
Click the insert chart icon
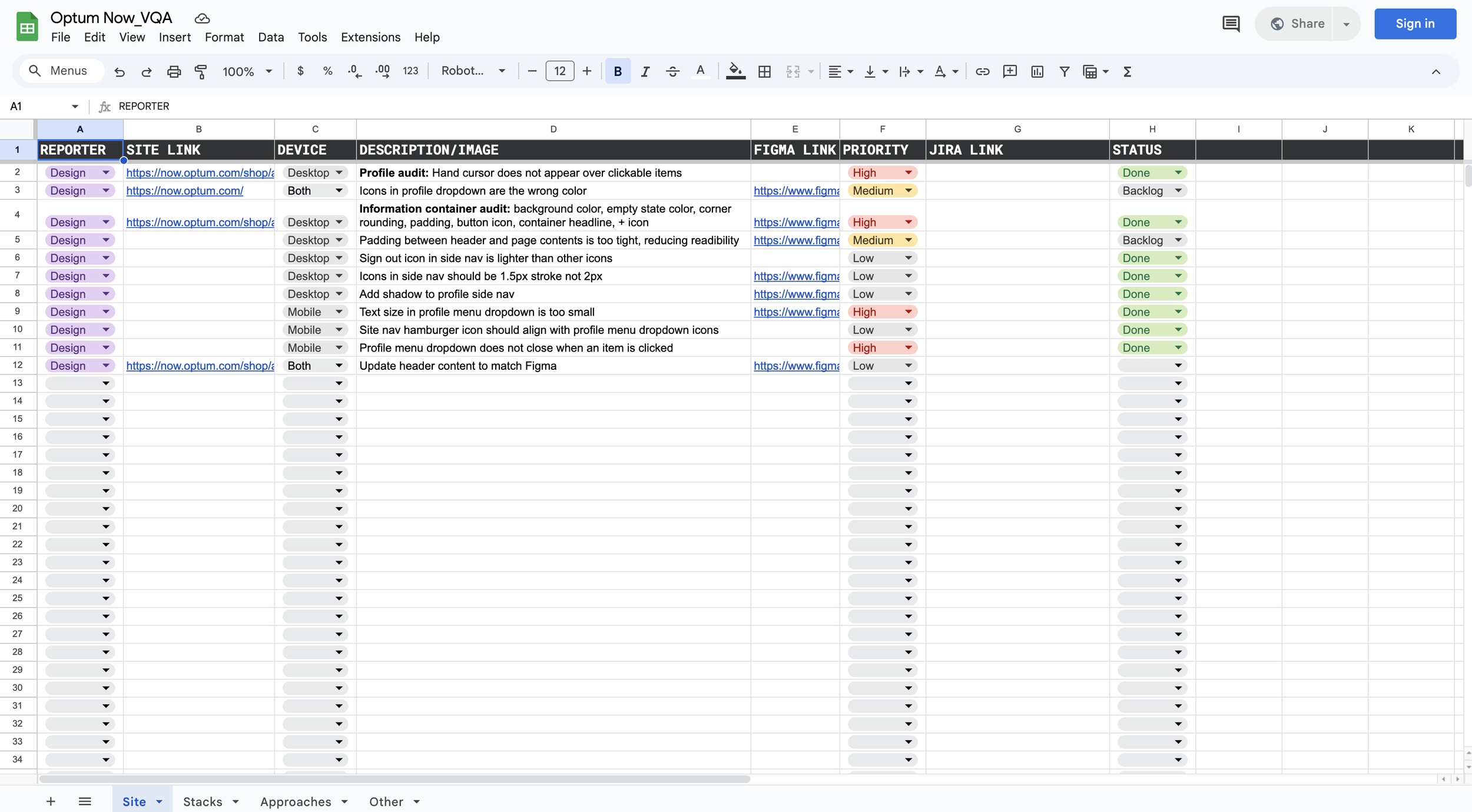point(1037,71)
